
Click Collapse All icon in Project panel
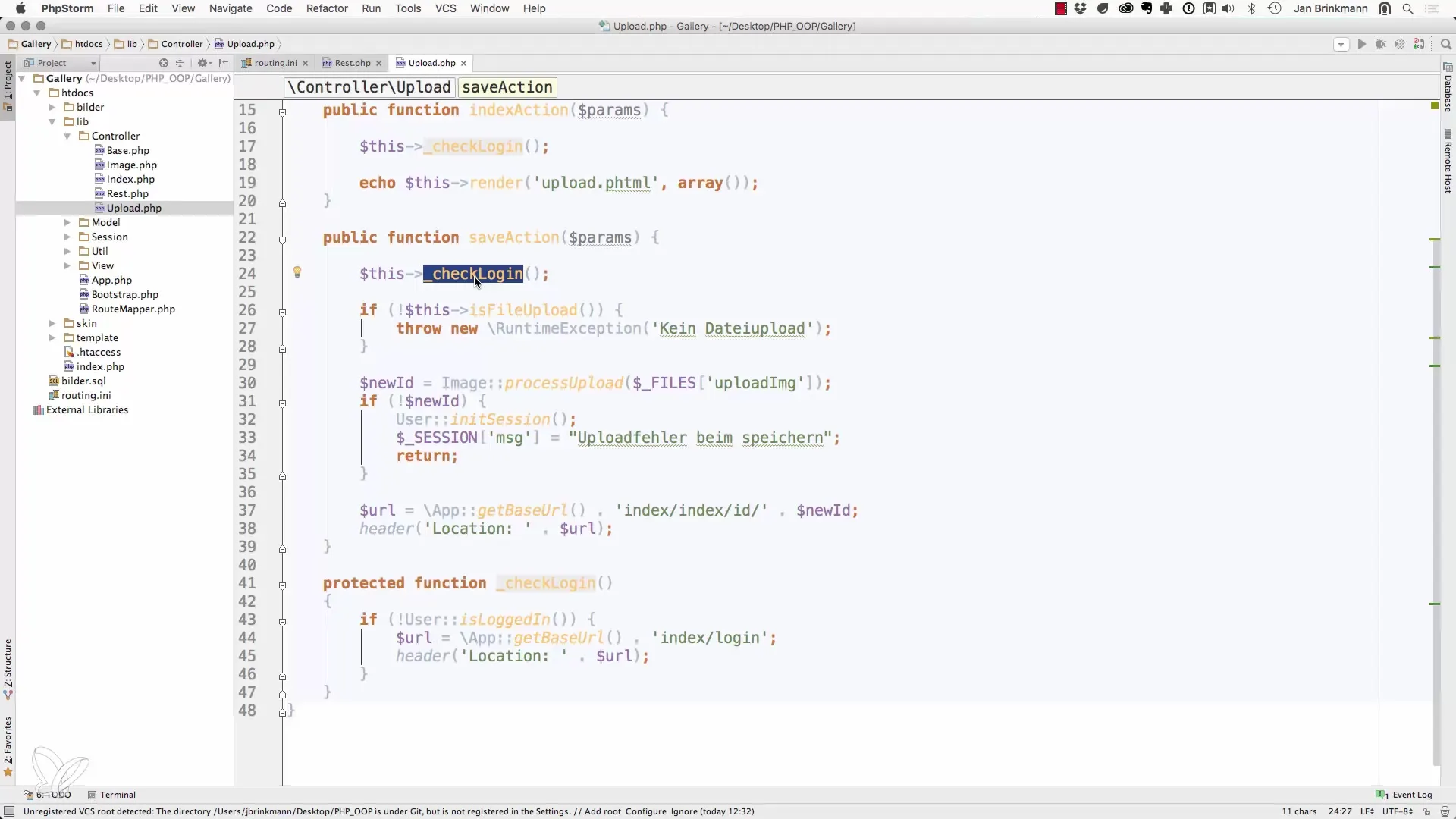coord(180,63)
